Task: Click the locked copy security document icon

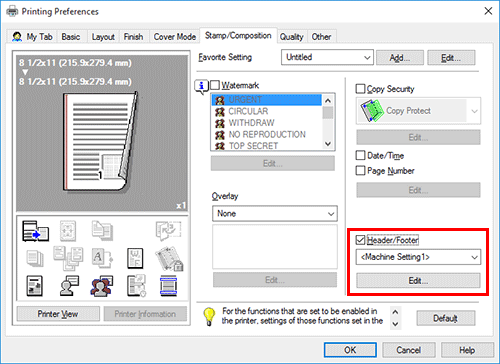Action: pyautogui.click(x=169, y=259)
